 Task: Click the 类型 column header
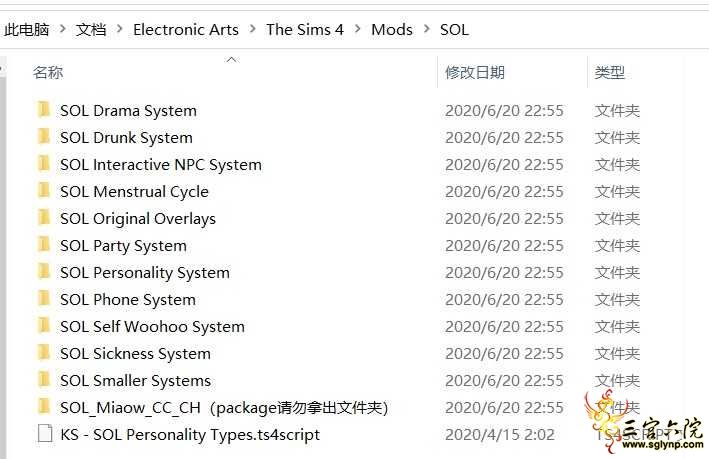pyautogui.click(x=610, y=72)
